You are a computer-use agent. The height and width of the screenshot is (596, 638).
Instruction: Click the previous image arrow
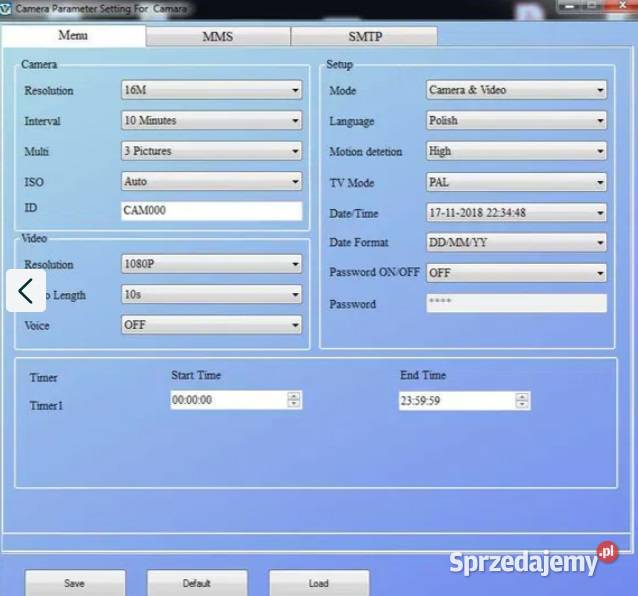(26, 292)
